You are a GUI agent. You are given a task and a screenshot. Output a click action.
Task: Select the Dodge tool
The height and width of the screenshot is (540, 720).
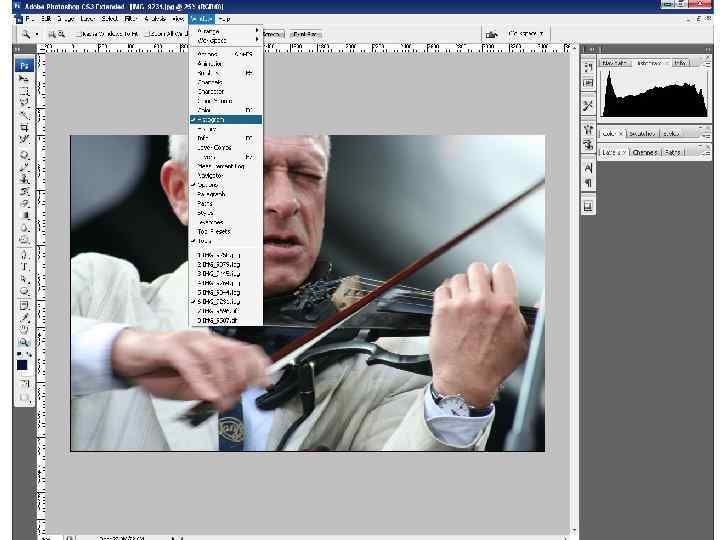[24, 239]
